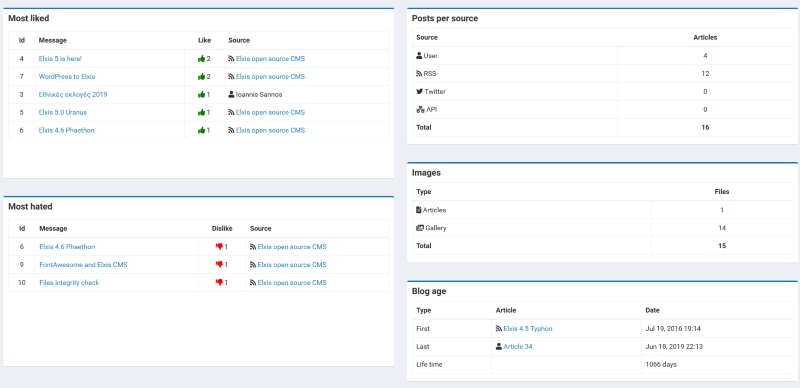Open 'Elxis 5.0 Uranus' message link
Image resolution: width=800 pixels, height=388 pixels.
(63, 112)
